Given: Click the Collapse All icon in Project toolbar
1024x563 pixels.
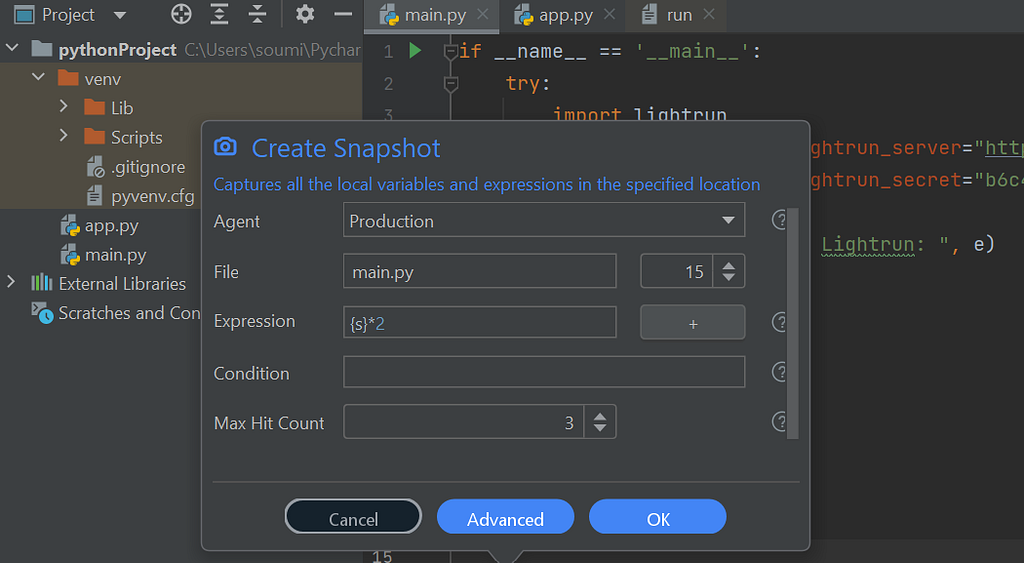Looking at the screenshot, I should coord(257,14).
